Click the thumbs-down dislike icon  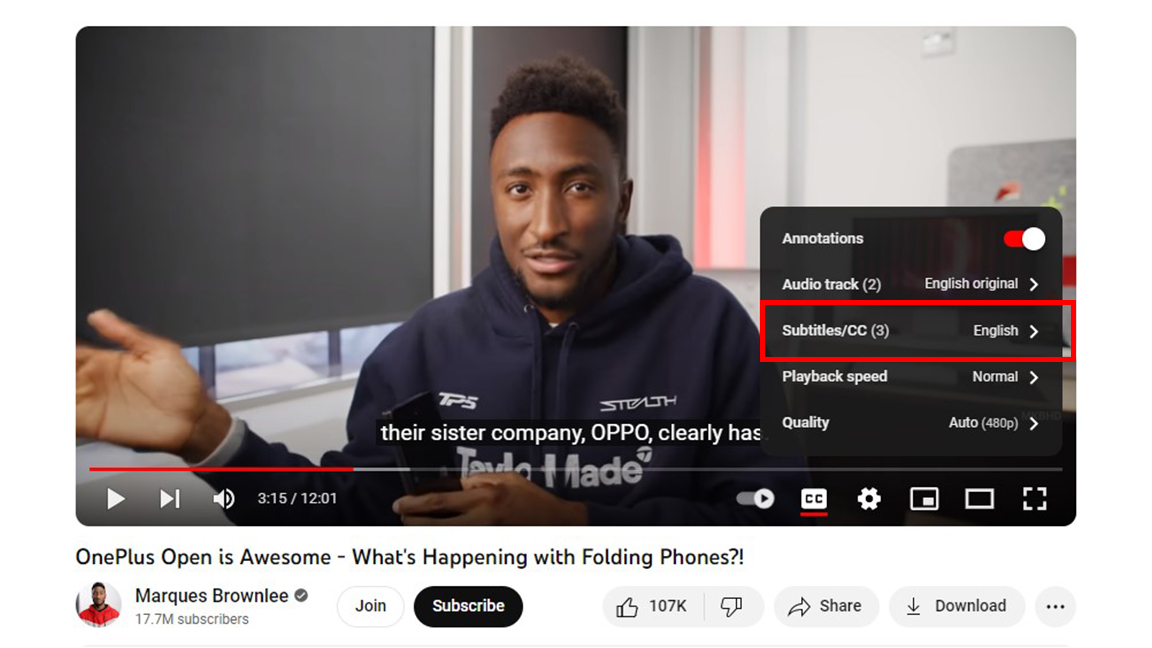(732, 606)
